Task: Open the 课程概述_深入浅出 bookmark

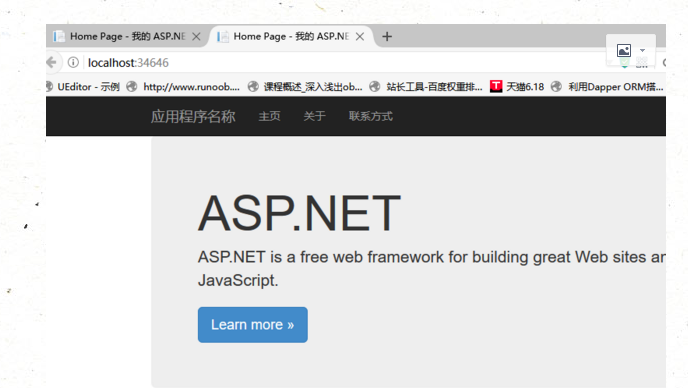Action: [x=305, y=87]
